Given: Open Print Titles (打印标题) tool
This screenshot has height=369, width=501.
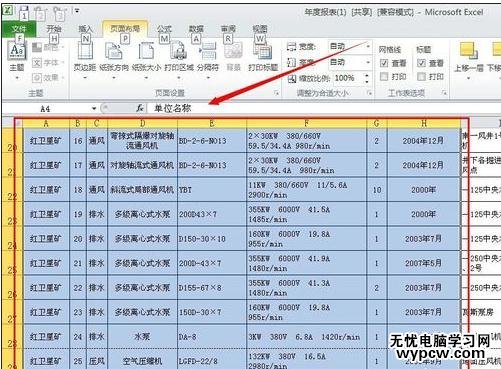Looking at the screenshot, I should [263, 57].
